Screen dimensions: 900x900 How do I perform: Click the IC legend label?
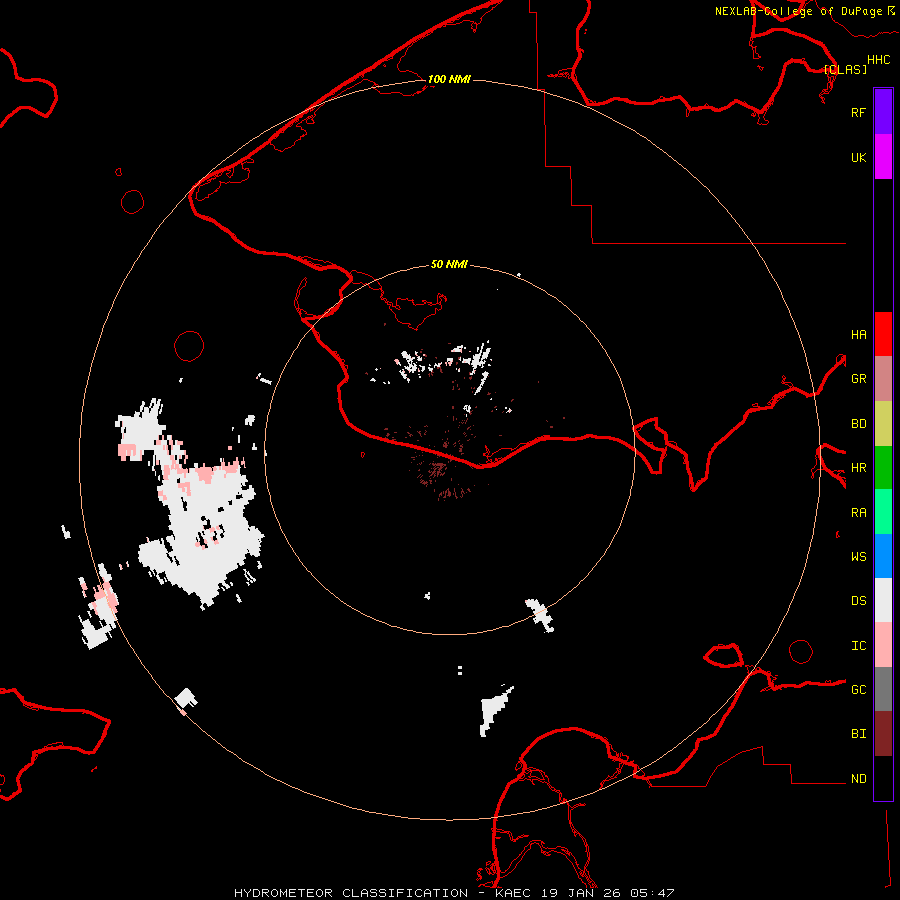pyautogui.click(x=858, y=646)
